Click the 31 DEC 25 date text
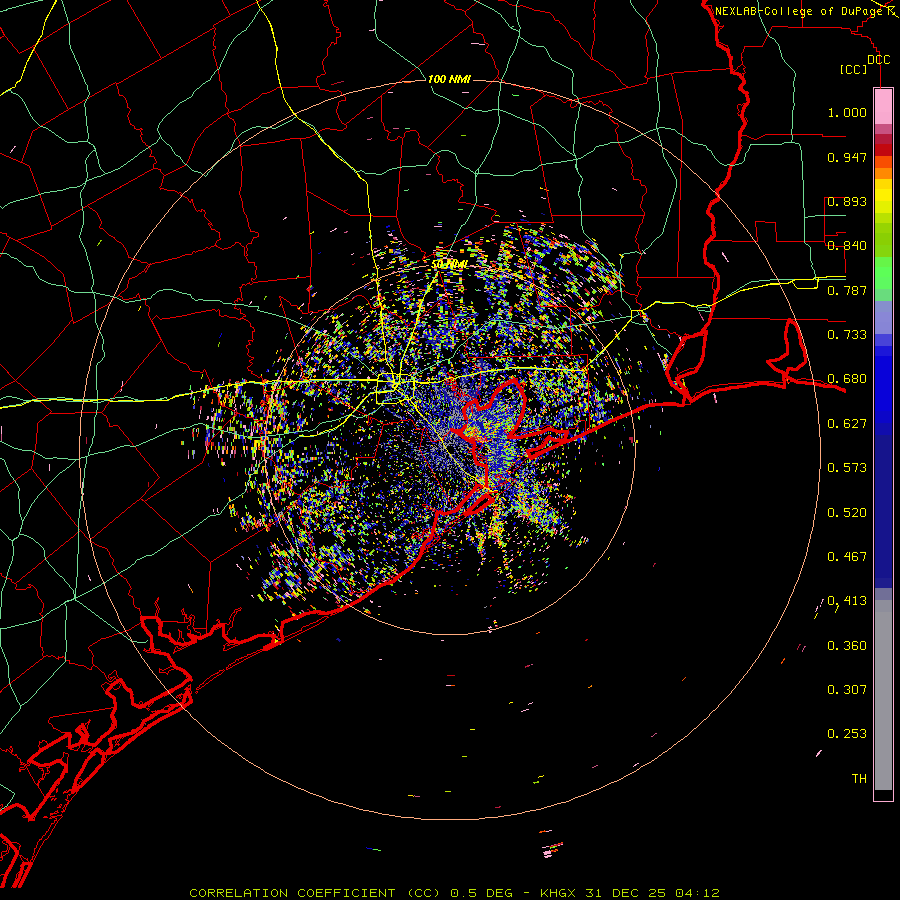 pos(625,893)
